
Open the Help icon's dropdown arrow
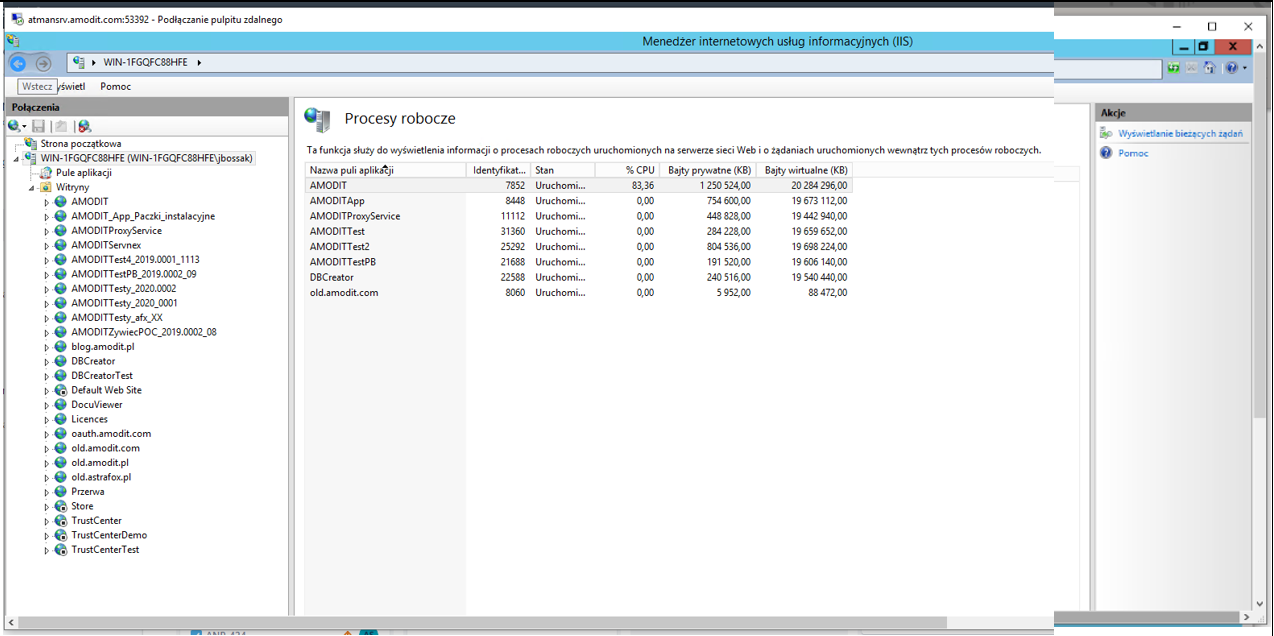pos(1245,68)
